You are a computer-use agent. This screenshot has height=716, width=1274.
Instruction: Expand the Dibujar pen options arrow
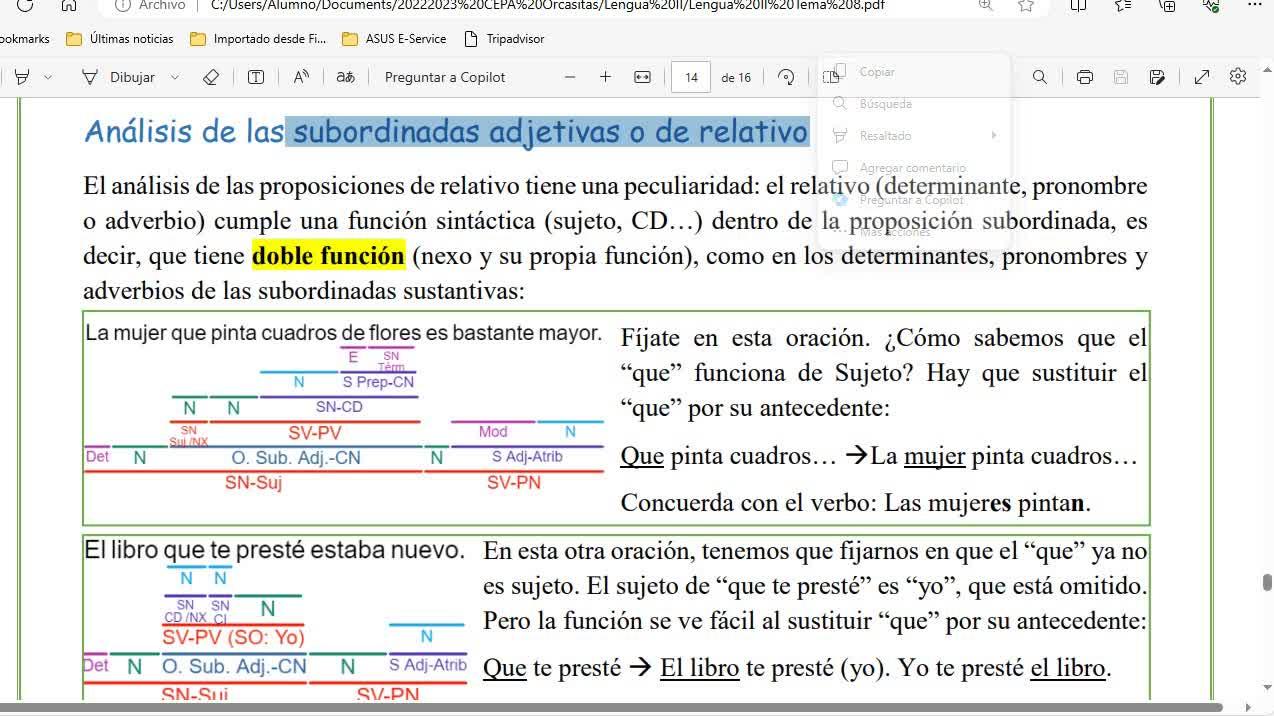[175, 77]
